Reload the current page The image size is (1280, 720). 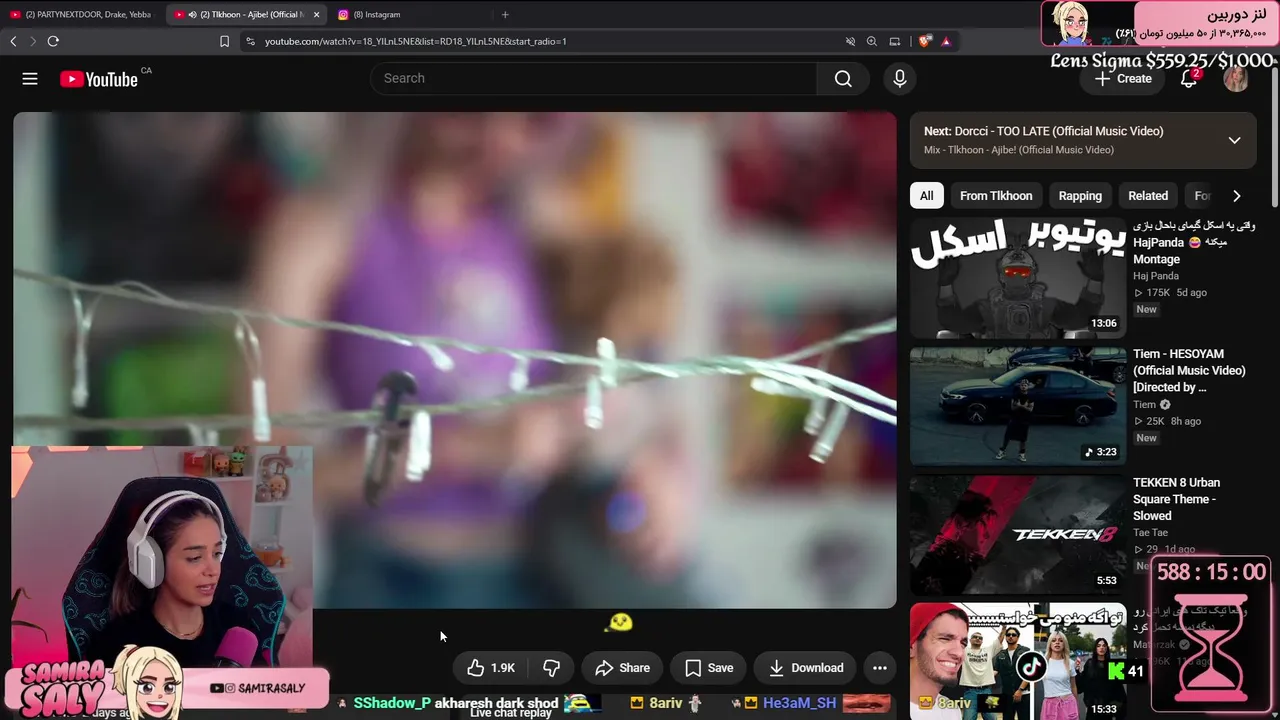point(53,41)
